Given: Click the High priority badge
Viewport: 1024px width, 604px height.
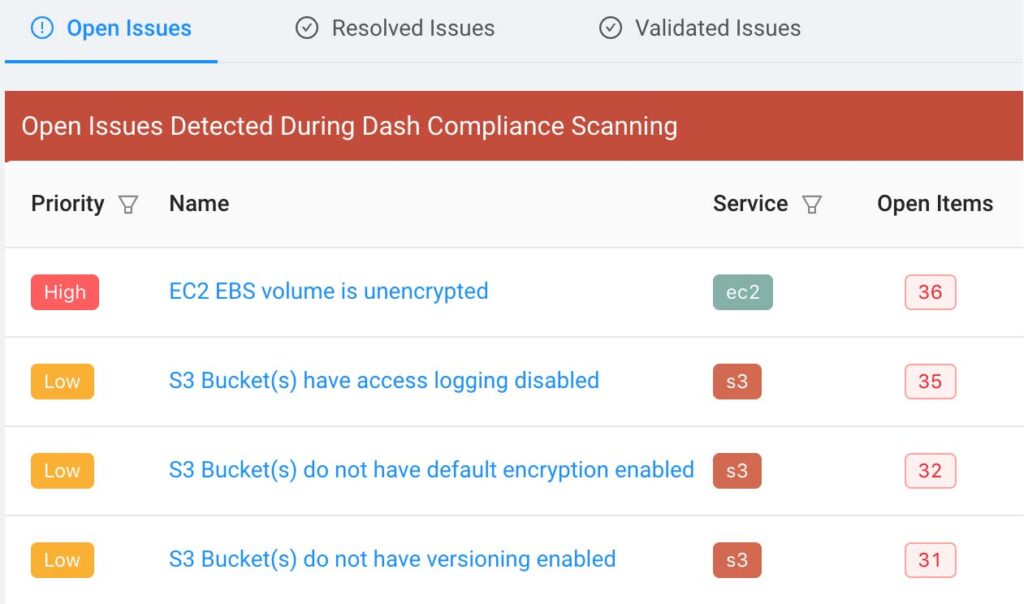Looking at the screenshot, I should click(x=65, y=292).
